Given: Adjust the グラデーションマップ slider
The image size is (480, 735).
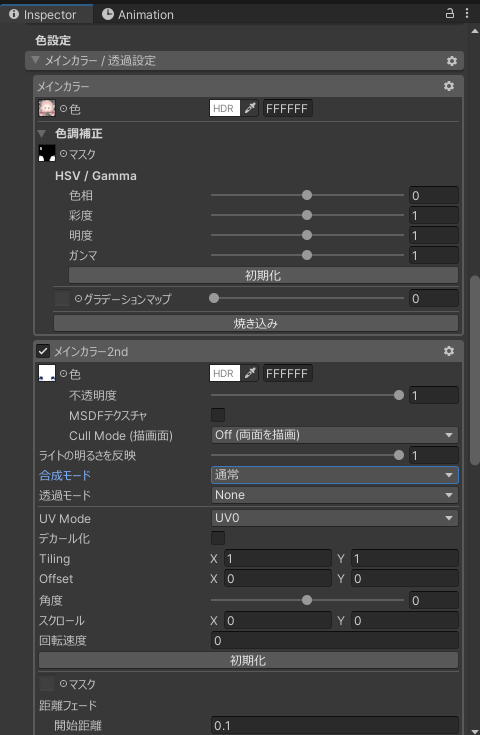Looking at the screenshot, I should (x=307, y=298).
